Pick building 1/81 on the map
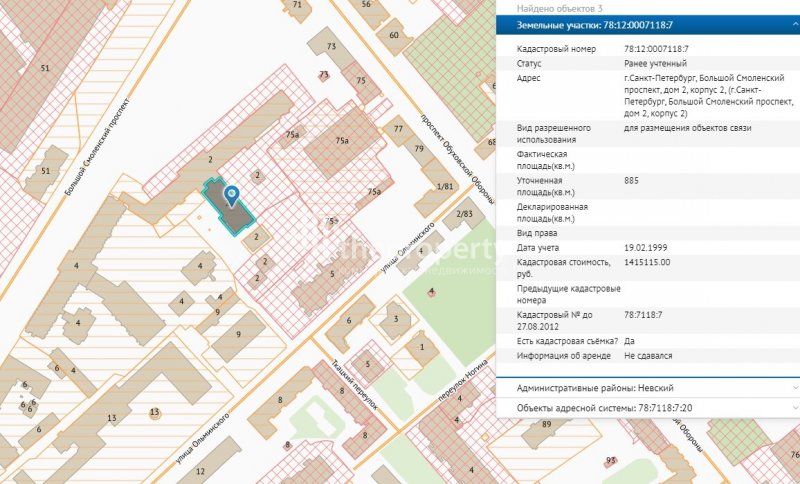Viewport: 800px width, 484px height. point(445,186)
